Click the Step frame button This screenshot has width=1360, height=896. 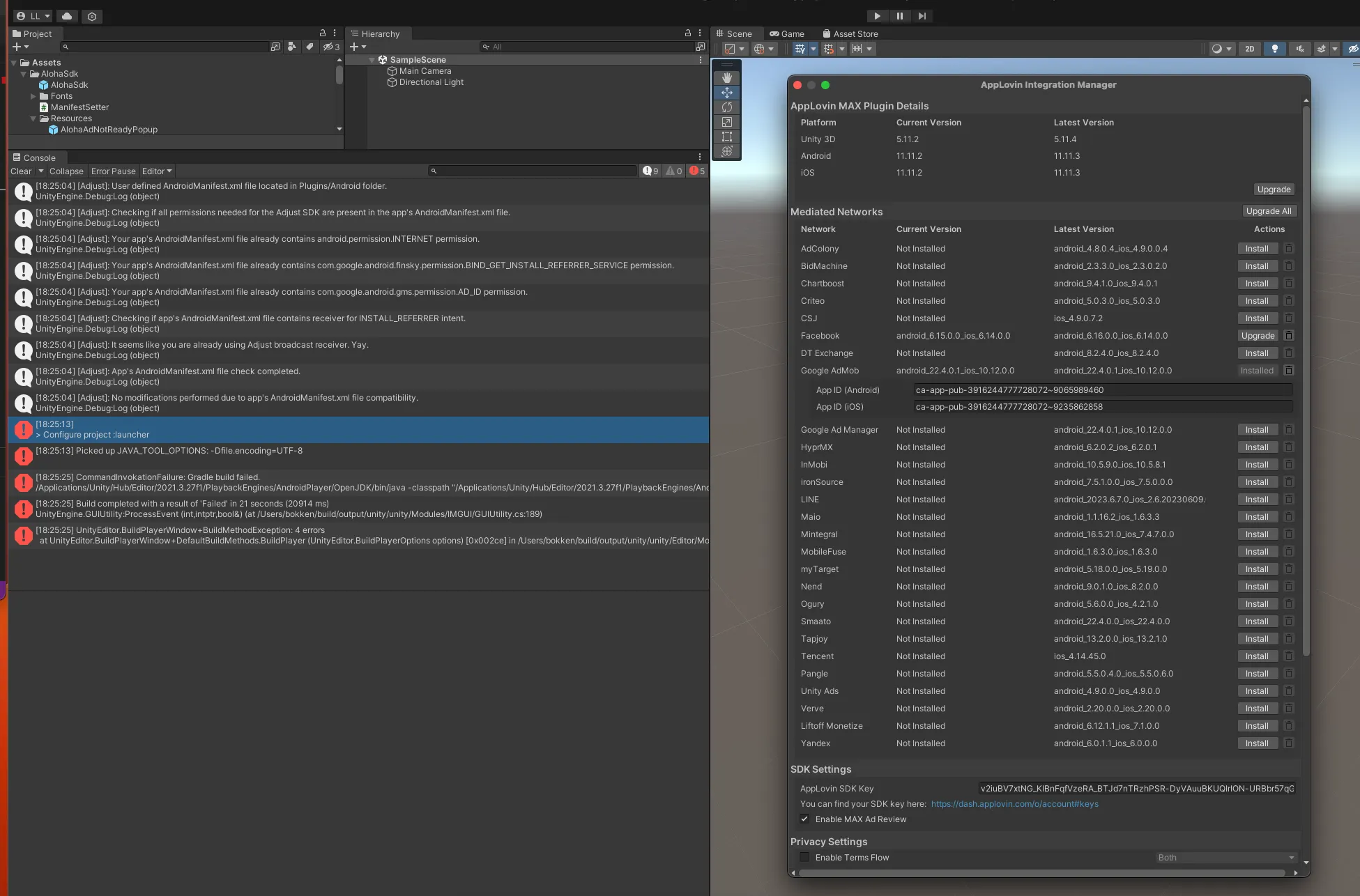[922, 16]
